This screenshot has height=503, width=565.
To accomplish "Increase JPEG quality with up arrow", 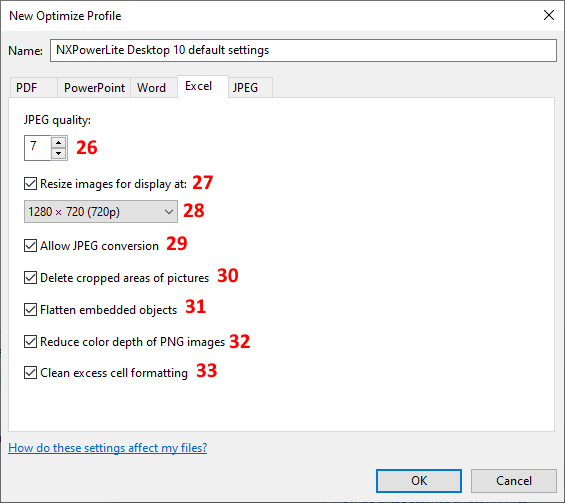I will [58, 143].
